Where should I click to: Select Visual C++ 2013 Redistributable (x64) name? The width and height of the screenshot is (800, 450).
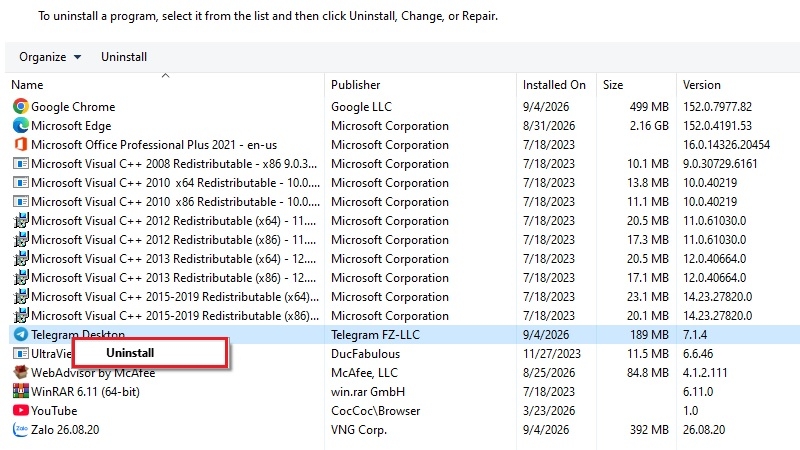[173, 259]
